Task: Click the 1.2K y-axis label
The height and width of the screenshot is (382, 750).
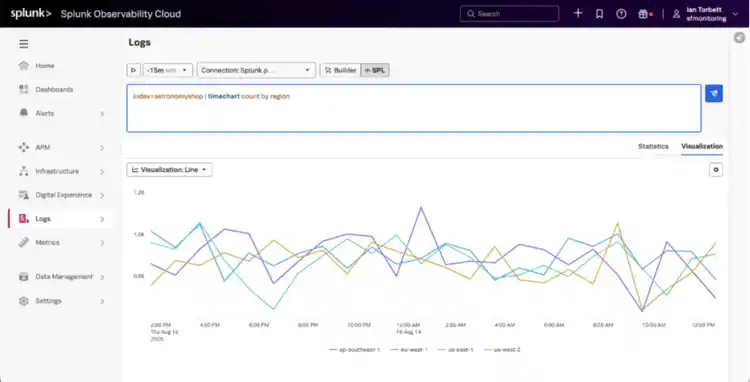Action: coord(139,192)
